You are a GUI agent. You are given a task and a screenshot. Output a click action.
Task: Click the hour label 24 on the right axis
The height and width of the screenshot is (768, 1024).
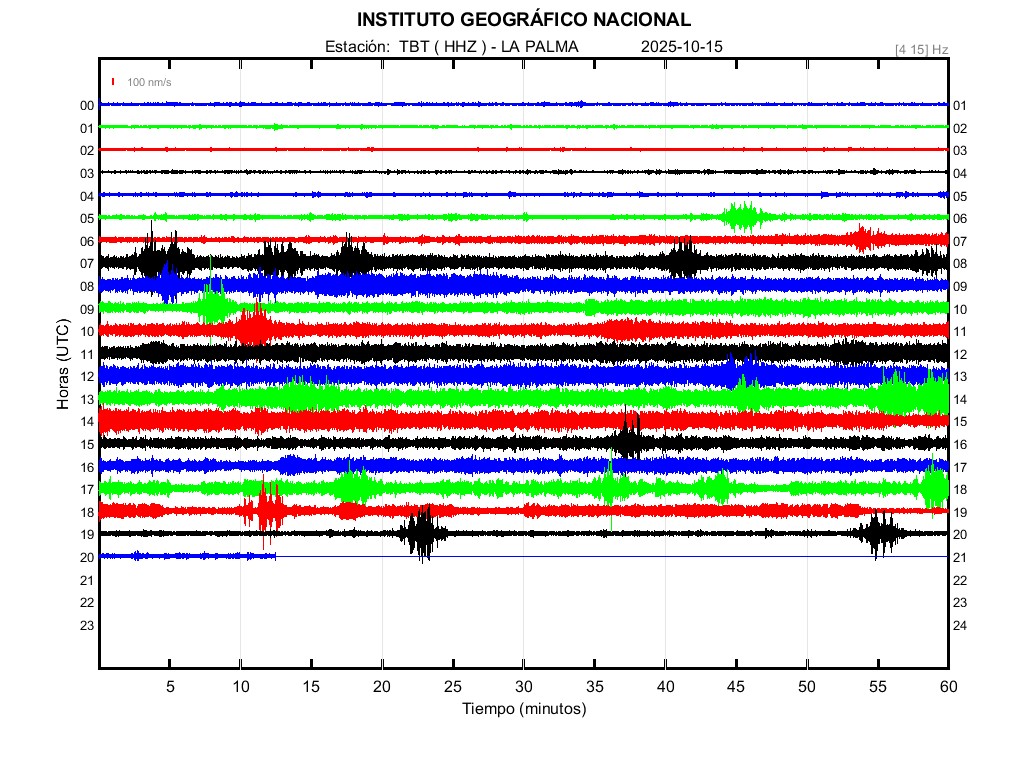click(x=960, y=626)
